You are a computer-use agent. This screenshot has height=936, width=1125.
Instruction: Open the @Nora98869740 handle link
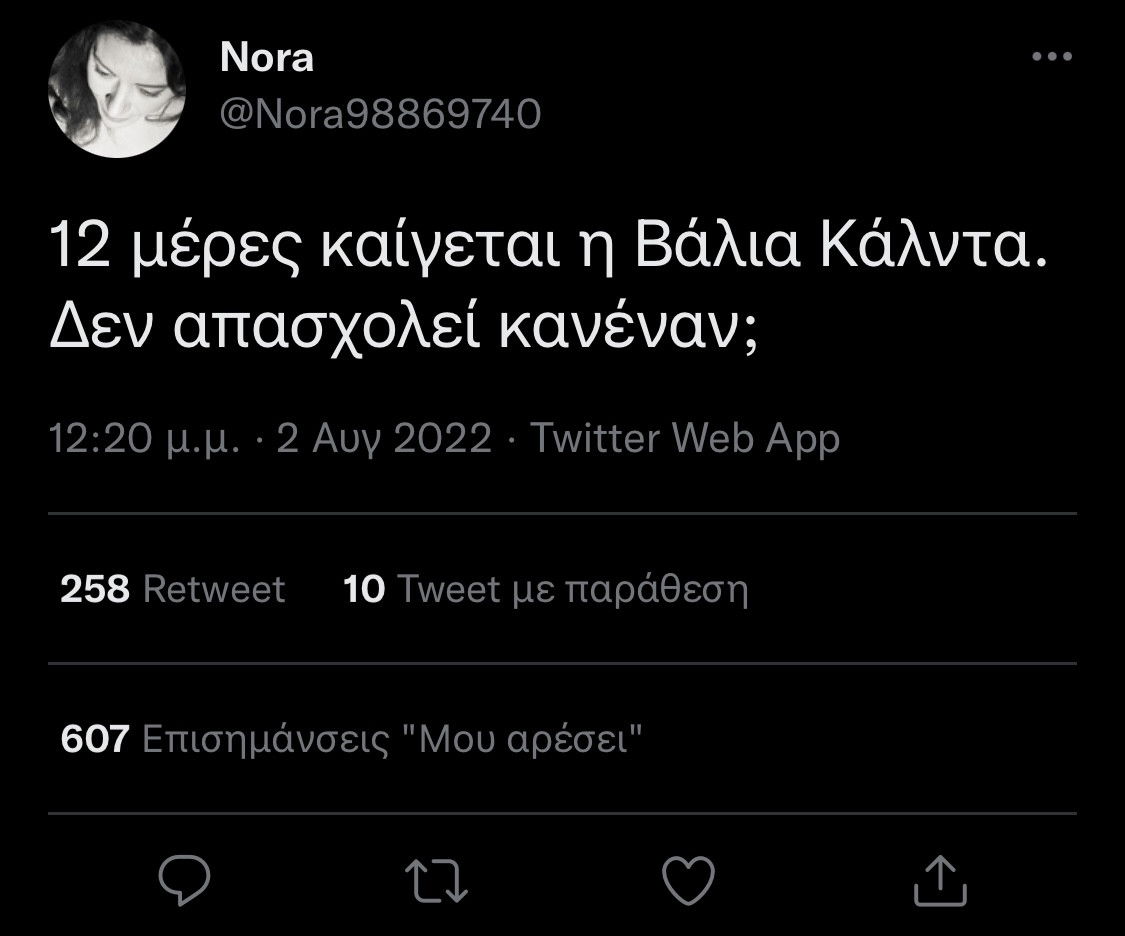(380, 115)
